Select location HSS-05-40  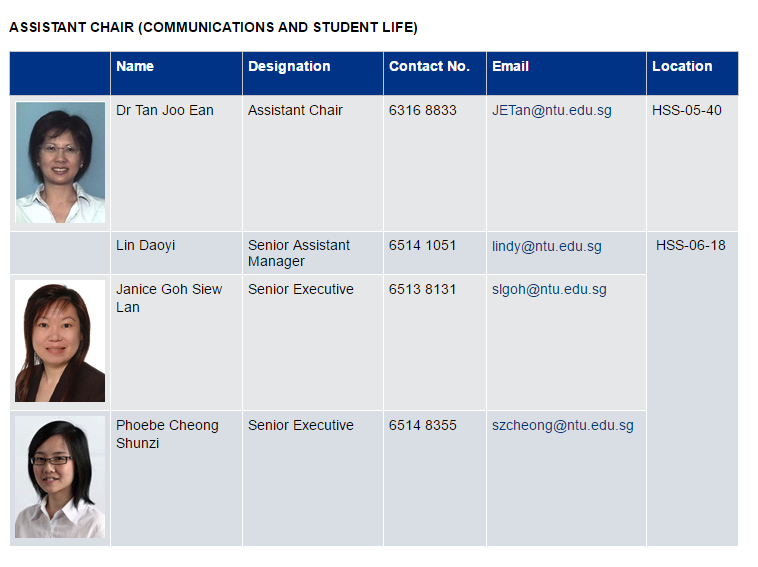click(686, 111)
